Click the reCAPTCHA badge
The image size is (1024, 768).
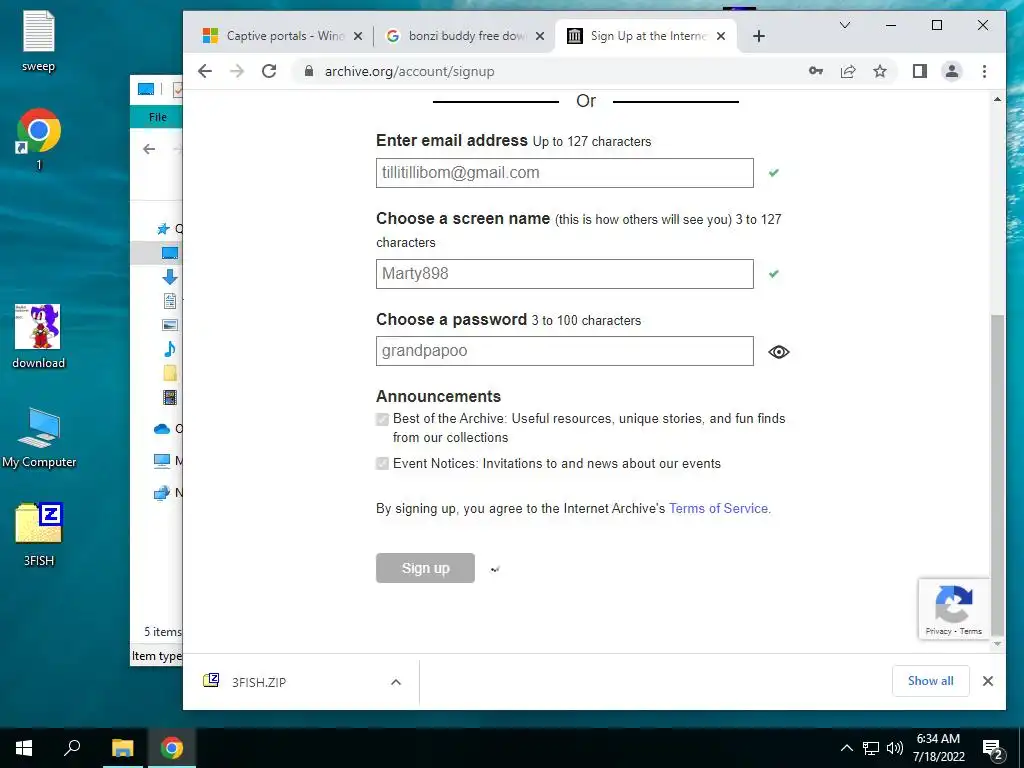pyautogui.click(x=953, y=609)
